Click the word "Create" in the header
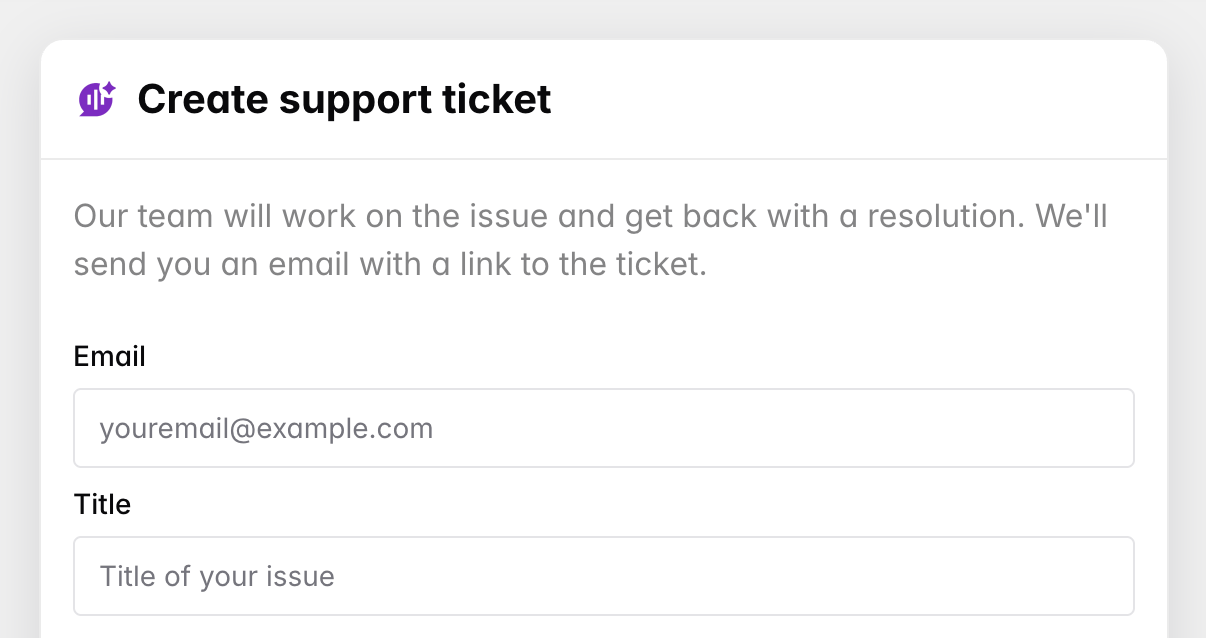Viewport: 1206px width, 638px height. click(202, 99)
